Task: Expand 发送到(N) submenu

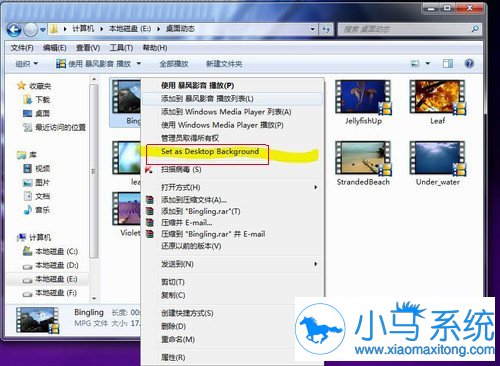Action: point(233,264)
